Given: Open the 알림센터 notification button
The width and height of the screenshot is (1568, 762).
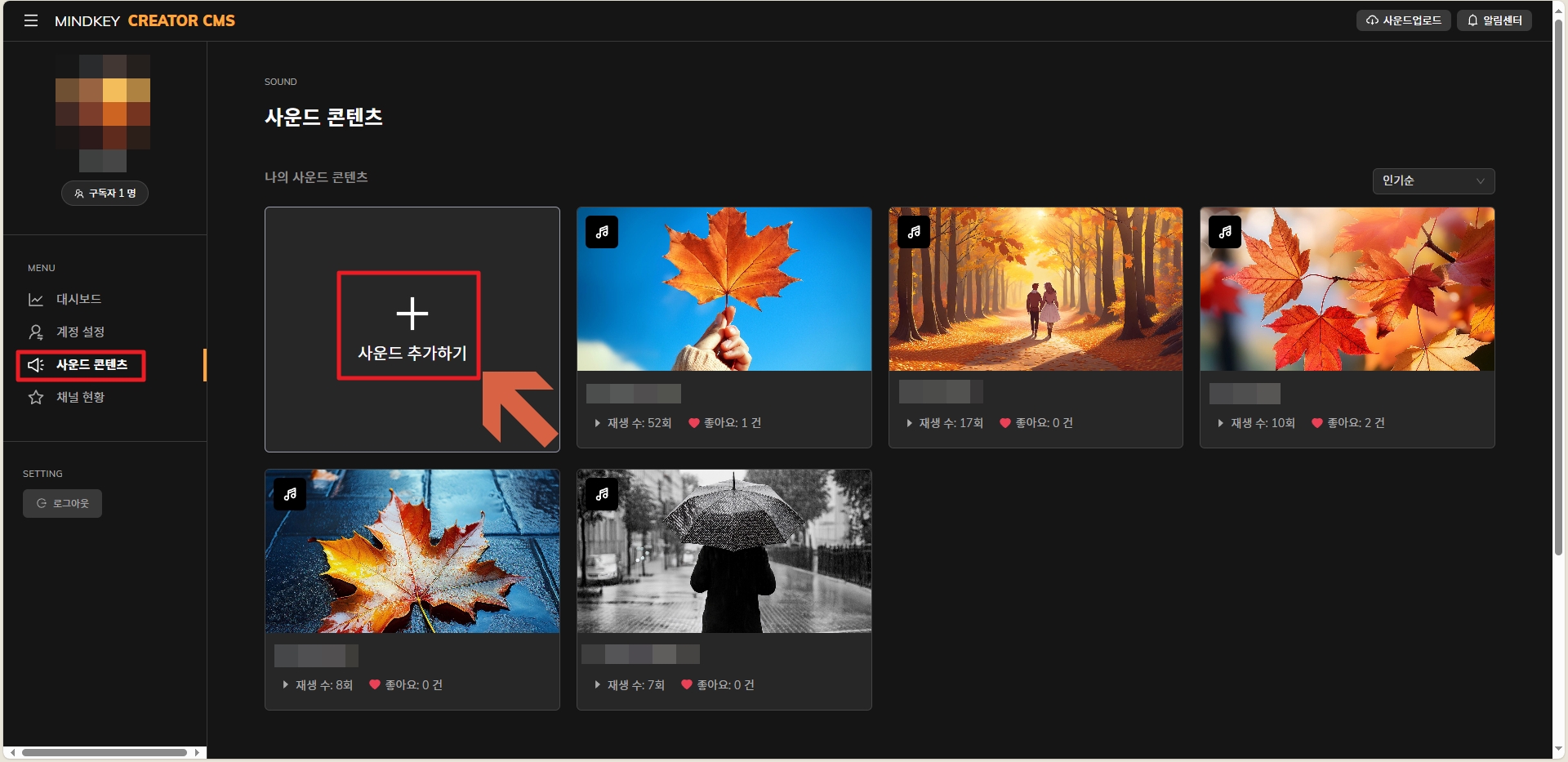Looking at the screenshot, I should click(1494, 20).
